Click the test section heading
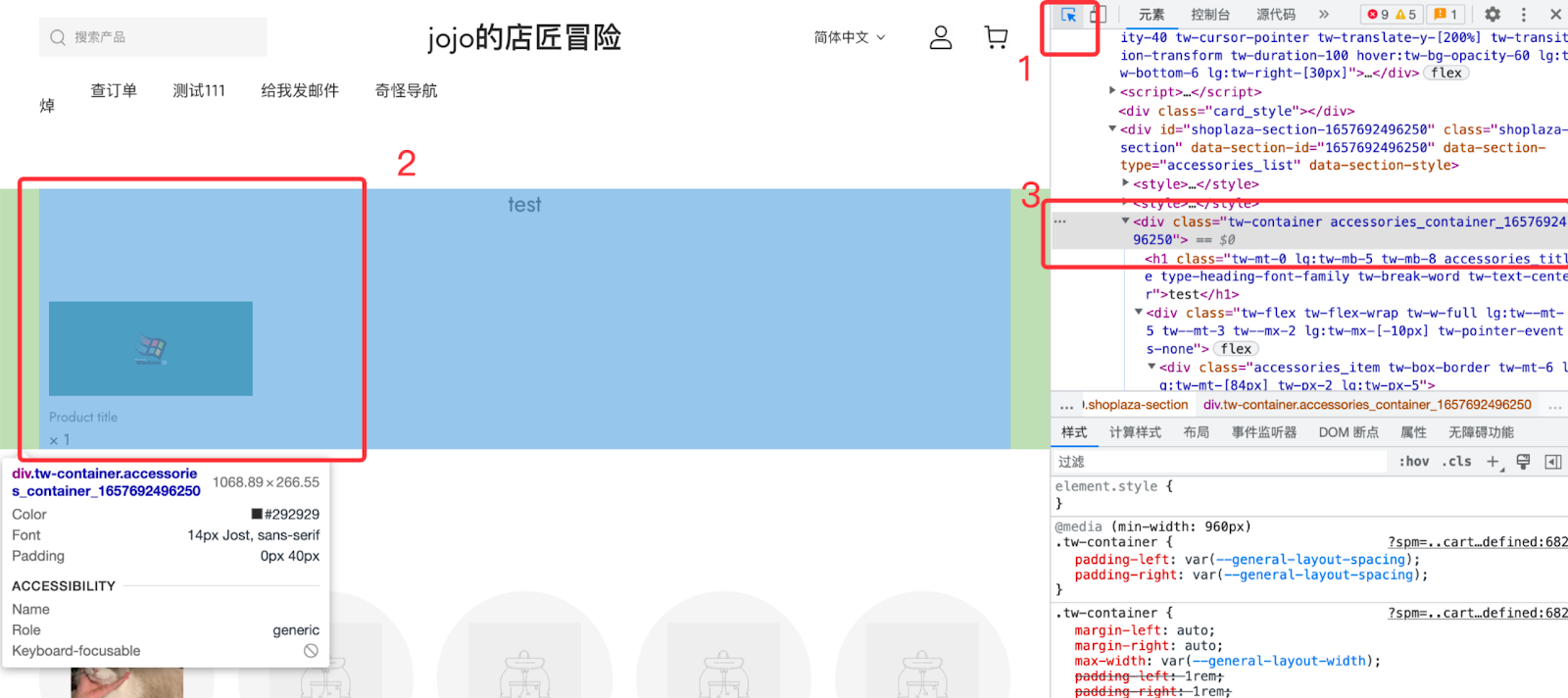 click(x=524, y=204)
